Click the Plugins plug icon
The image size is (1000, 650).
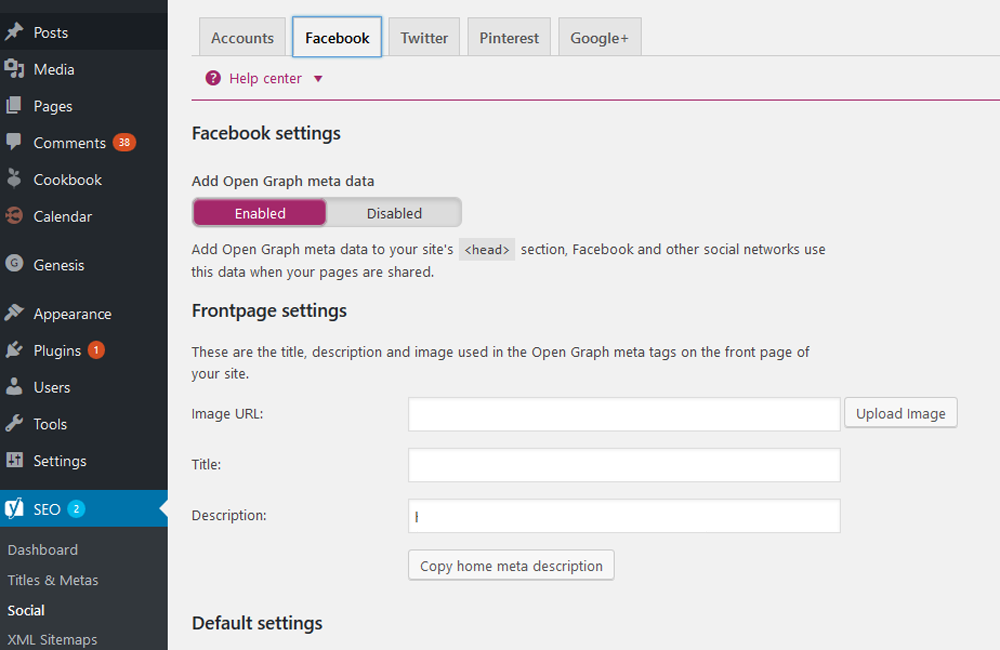14,350
